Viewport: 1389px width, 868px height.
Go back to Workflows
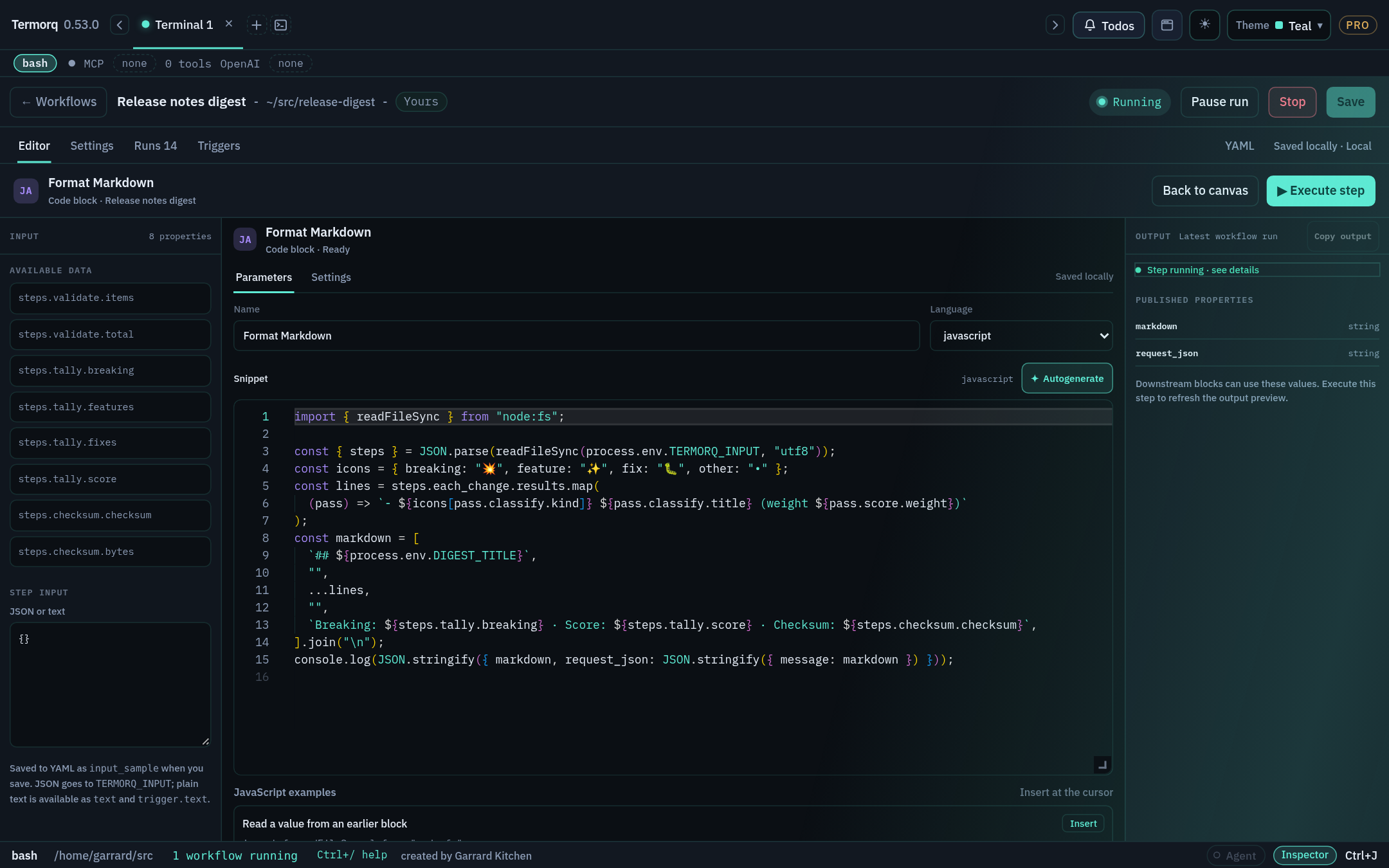click(59, 102)
